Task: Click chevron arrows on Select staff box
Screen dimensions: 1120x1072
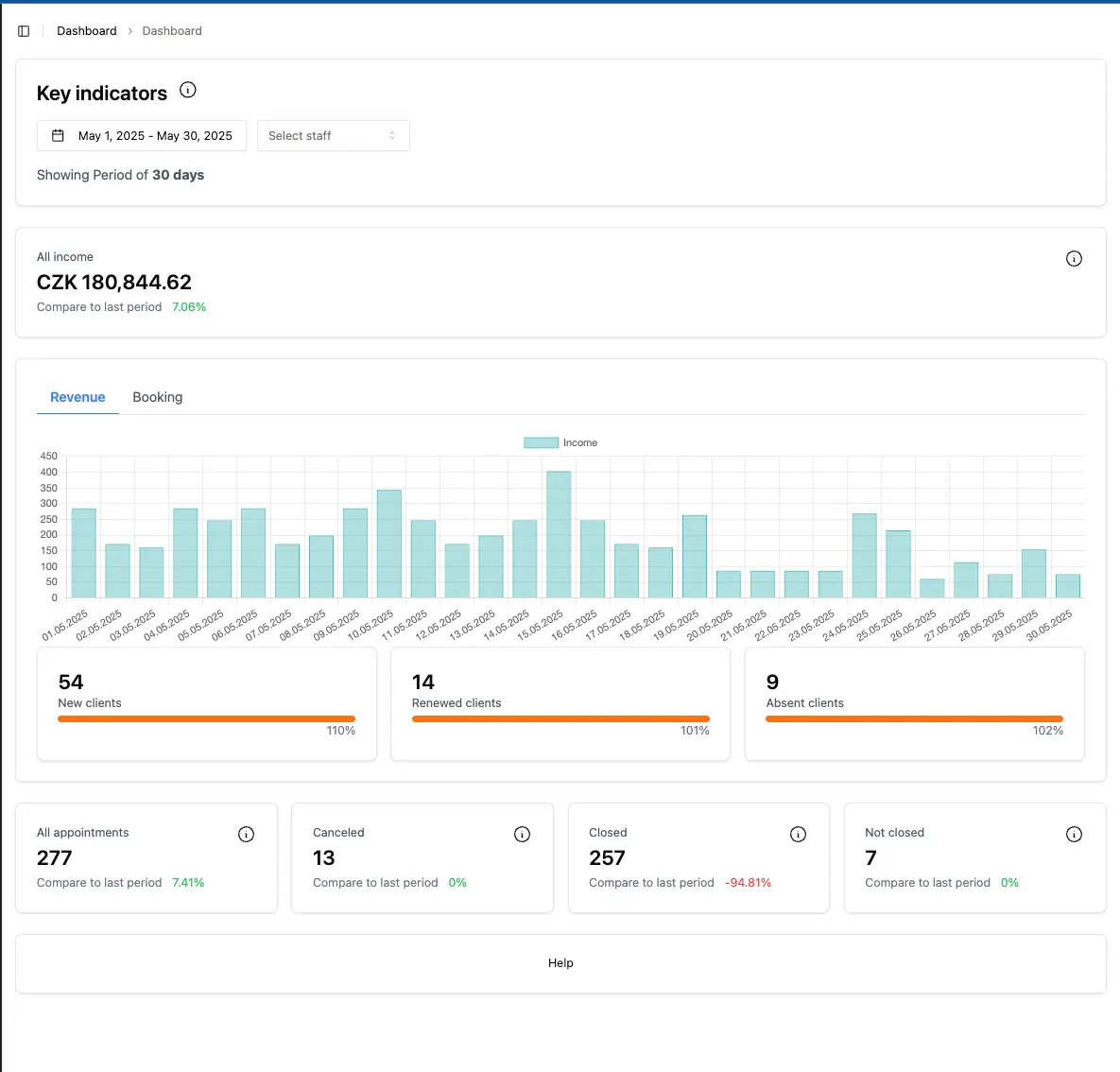Action: (392, 136)
